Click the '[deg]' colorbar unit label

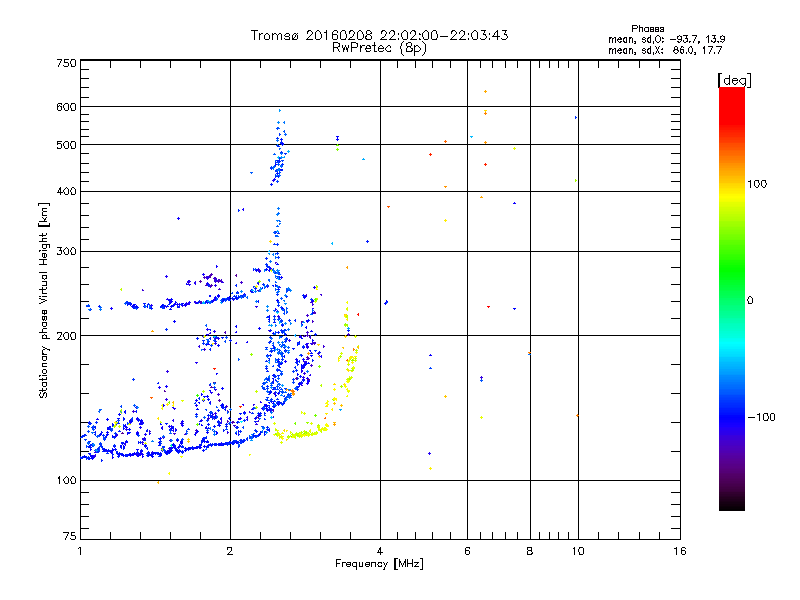tap(734, 81)
